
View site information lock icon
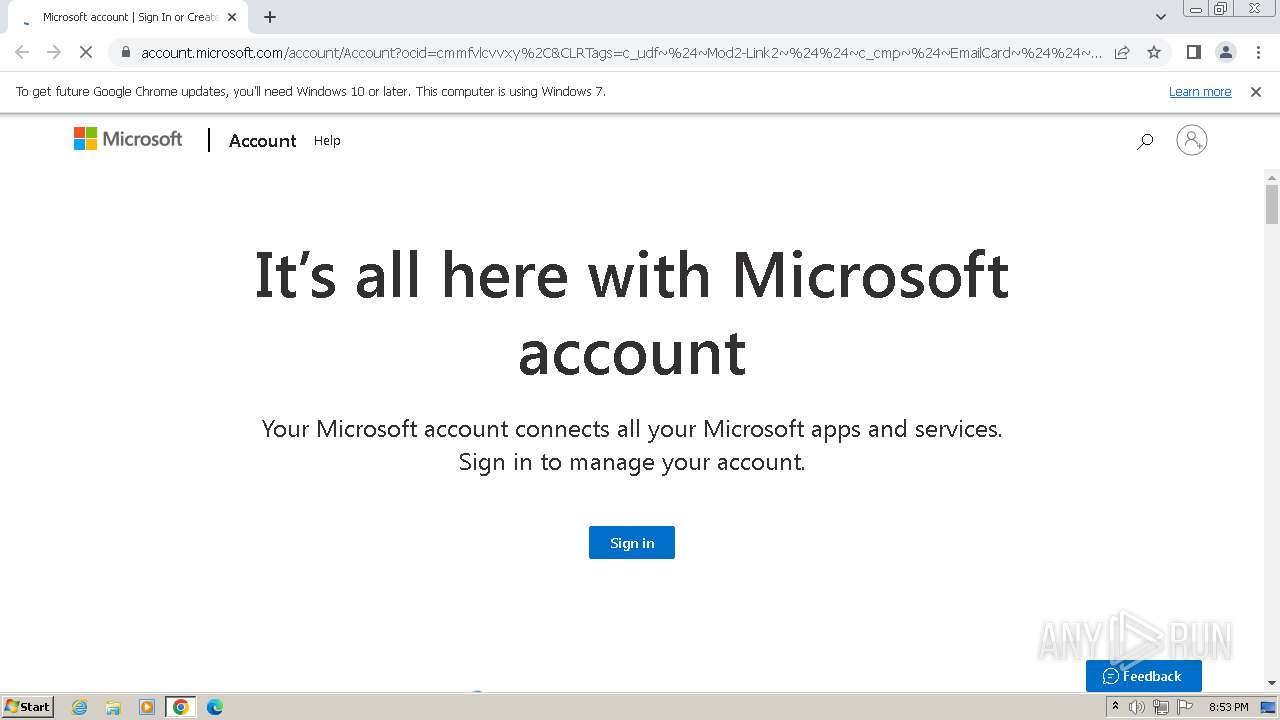125,52
